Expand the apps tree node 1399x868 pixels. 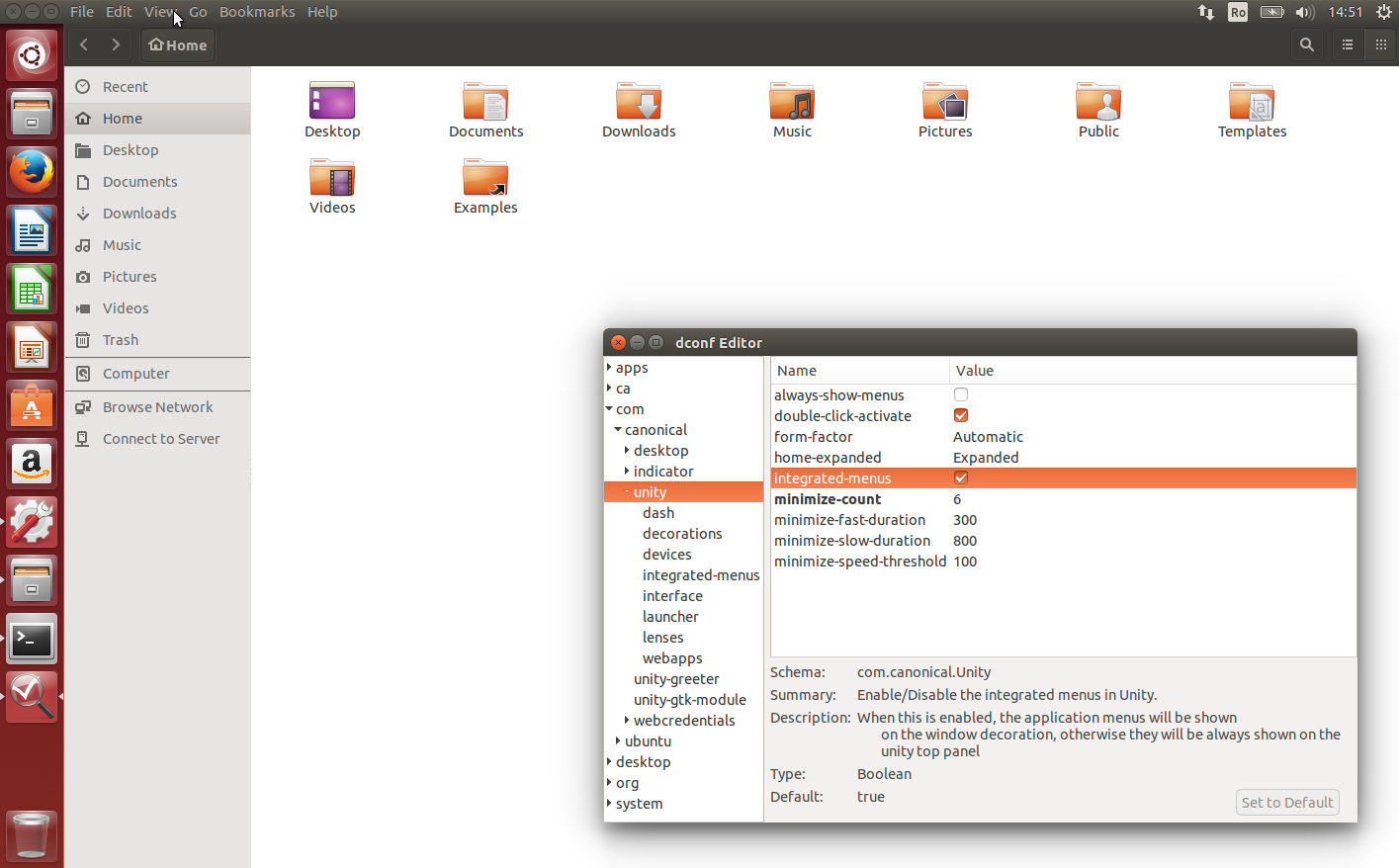point(608,367)
